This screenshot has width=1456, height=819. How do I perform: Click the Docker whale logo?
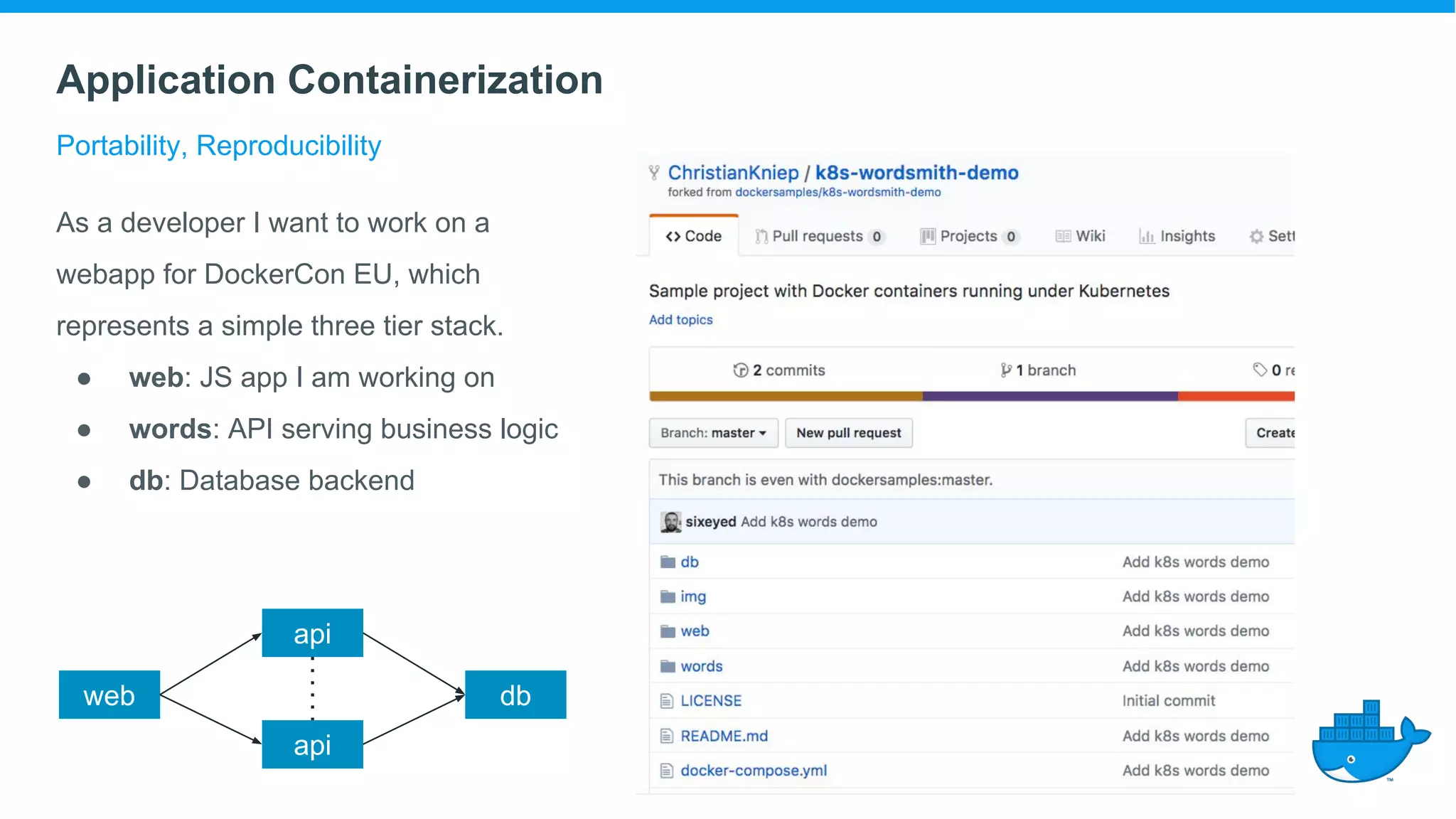click(x=1371, y=742)
